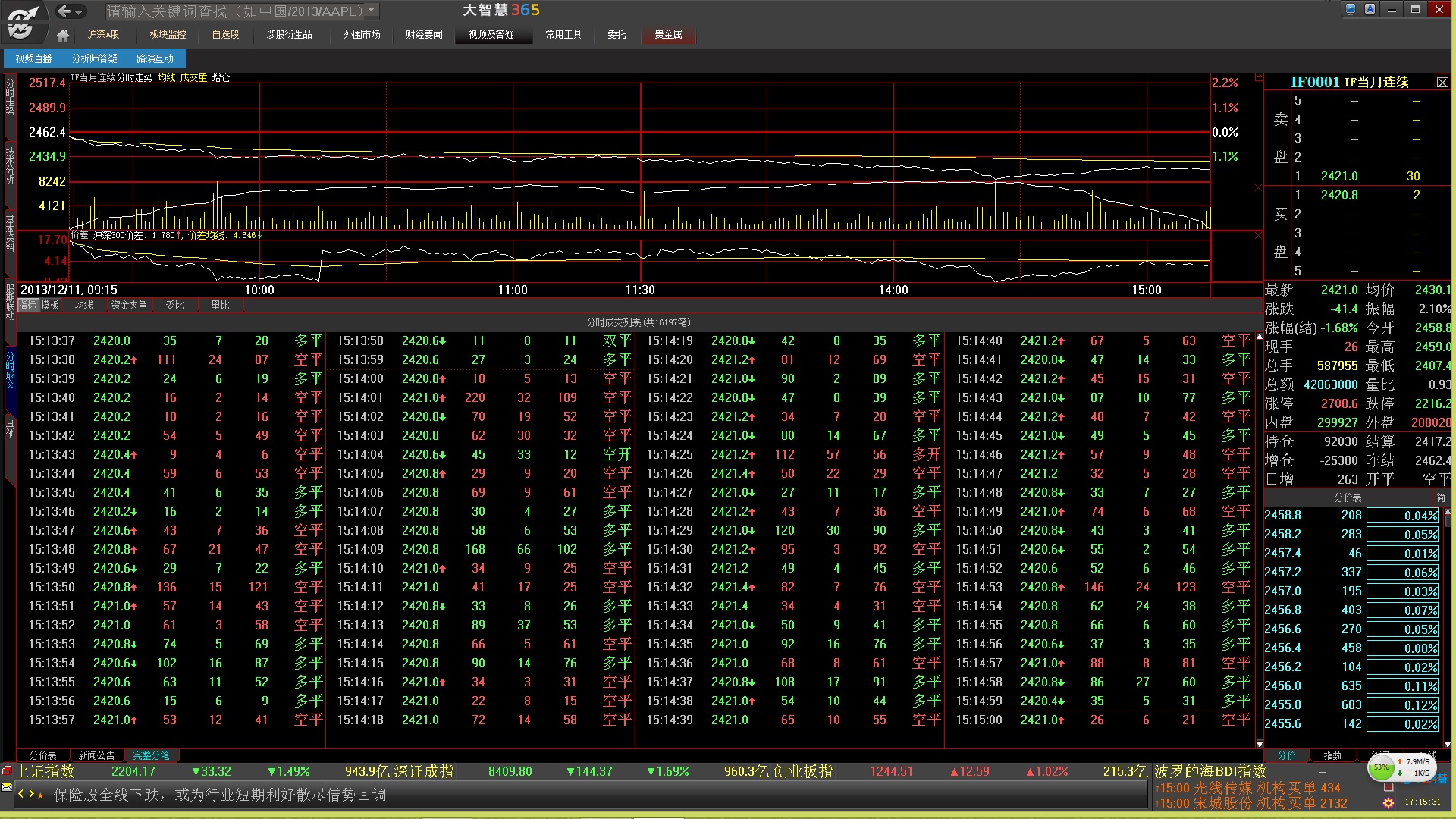Screen dimensions: 1456x819
Task: Open the 自选股 menu
Action: coord(225,35)
